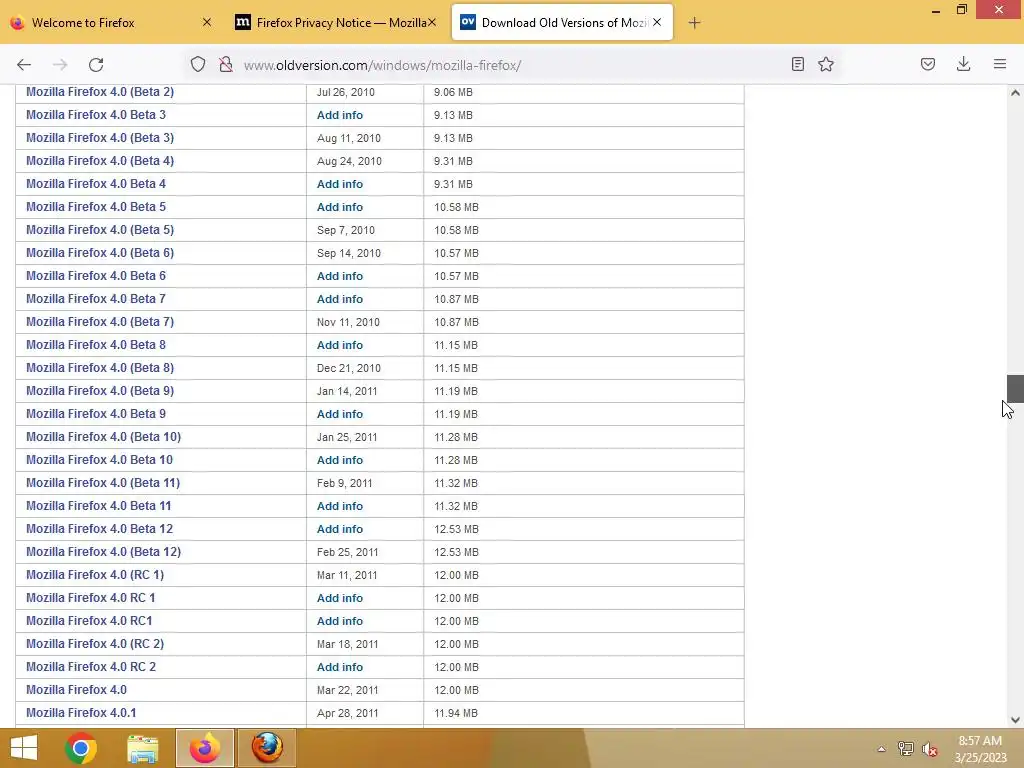This screenshot has height=768, width=1024.
Task: Open Mozilla Firefox 4.0 (Beta 4) link
Action: pyautogui.click(x=100, y=161)
